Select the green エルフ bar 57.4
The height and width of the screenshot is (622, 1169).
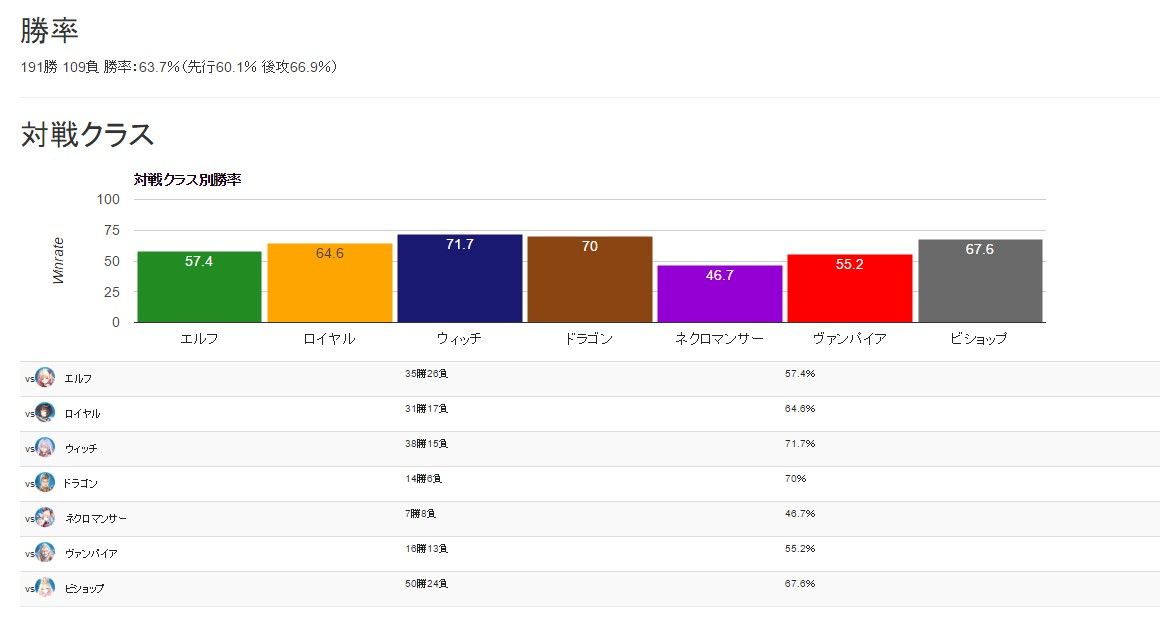point(199,287)
